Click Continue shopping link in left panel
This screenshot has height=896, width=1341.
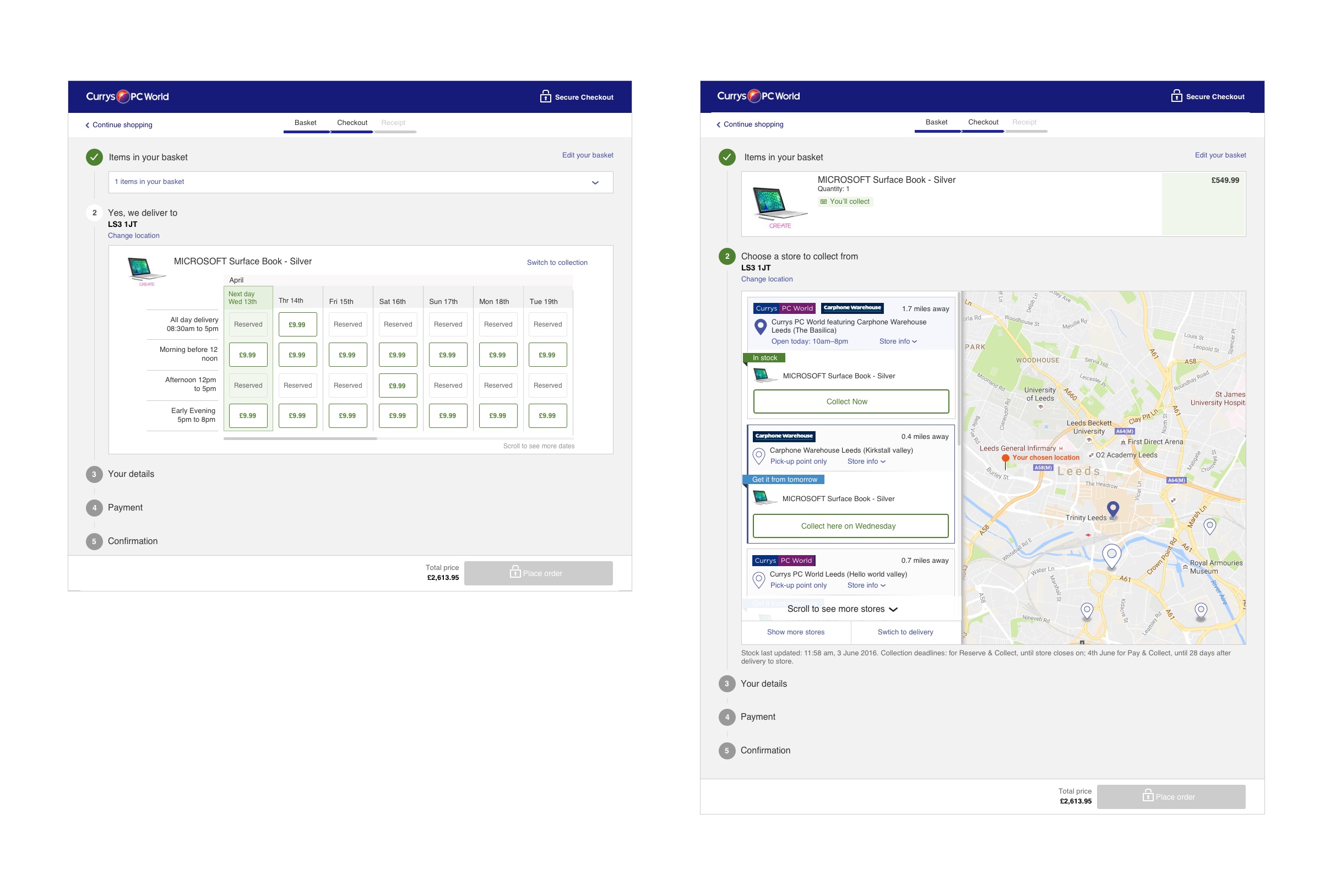tap(119, 125)
